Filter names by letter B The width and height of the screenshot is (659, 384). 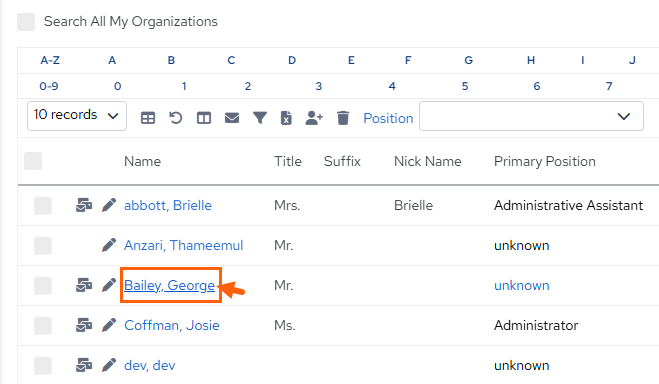click(x=171, y=60)
